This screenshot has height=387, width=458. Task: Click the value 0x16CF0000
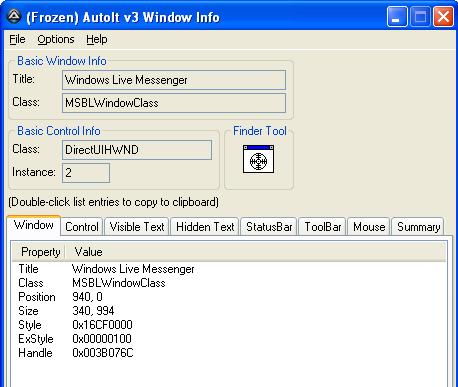point(102,325)
